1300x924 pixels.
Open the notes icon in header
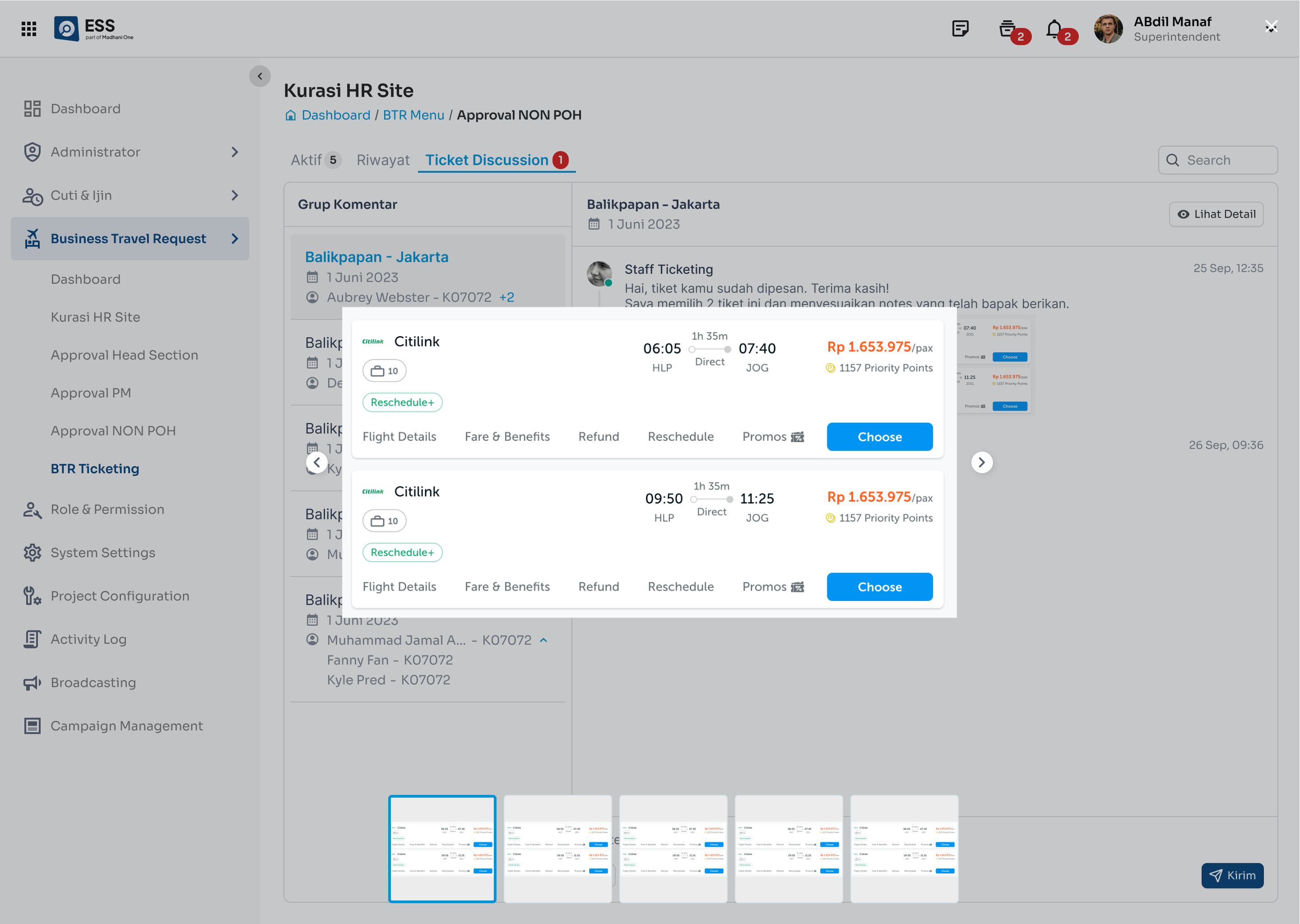click(960, 28)
